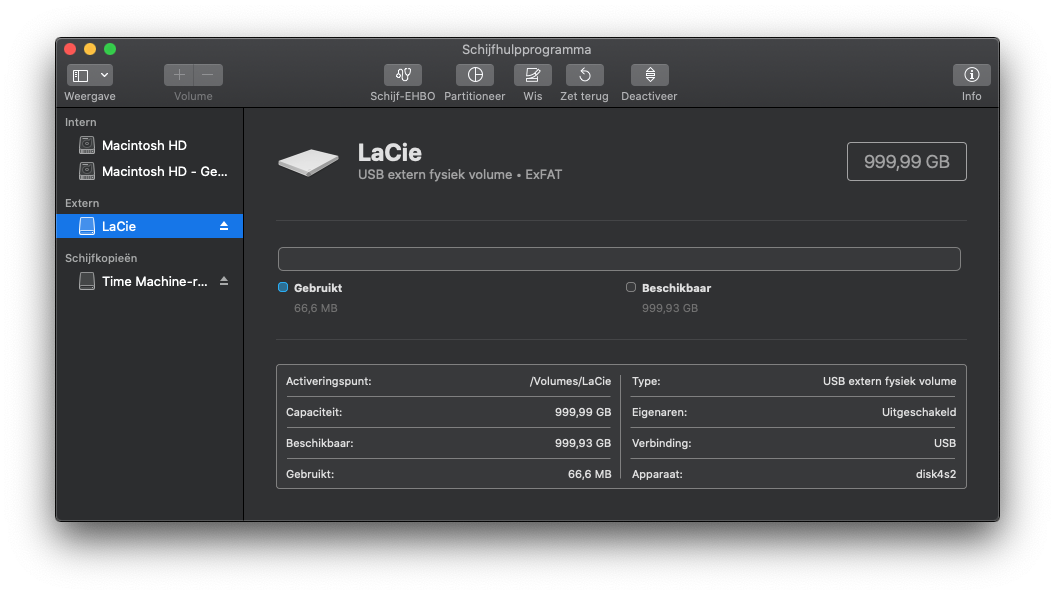This screenshot has width=1055, height=595.
Task: Close the Schijfhulpprogramma window
Action: 70,49
